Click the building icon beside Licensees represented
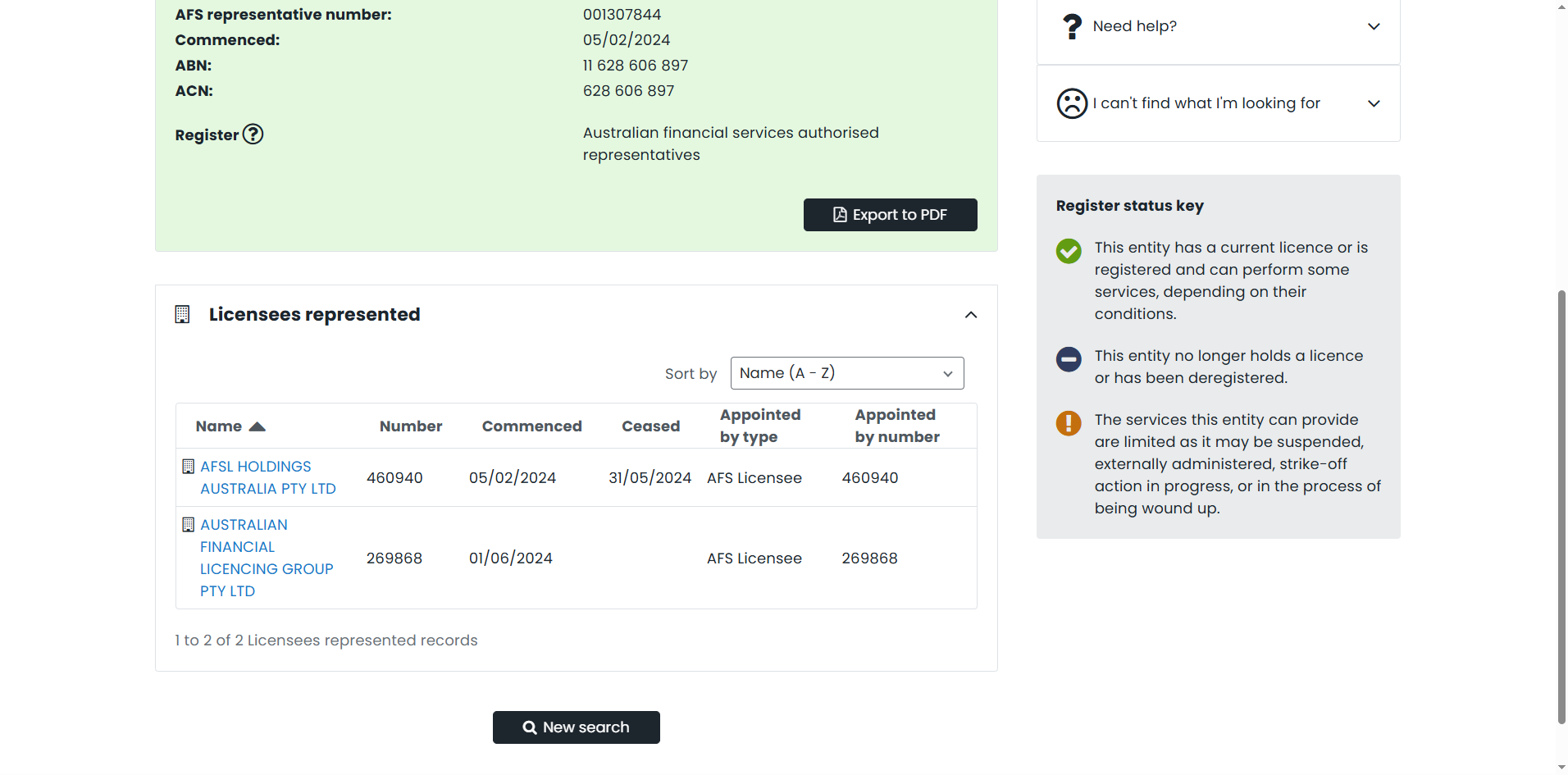The height and width of the screenshot is (775, 1568). [182, 314]
